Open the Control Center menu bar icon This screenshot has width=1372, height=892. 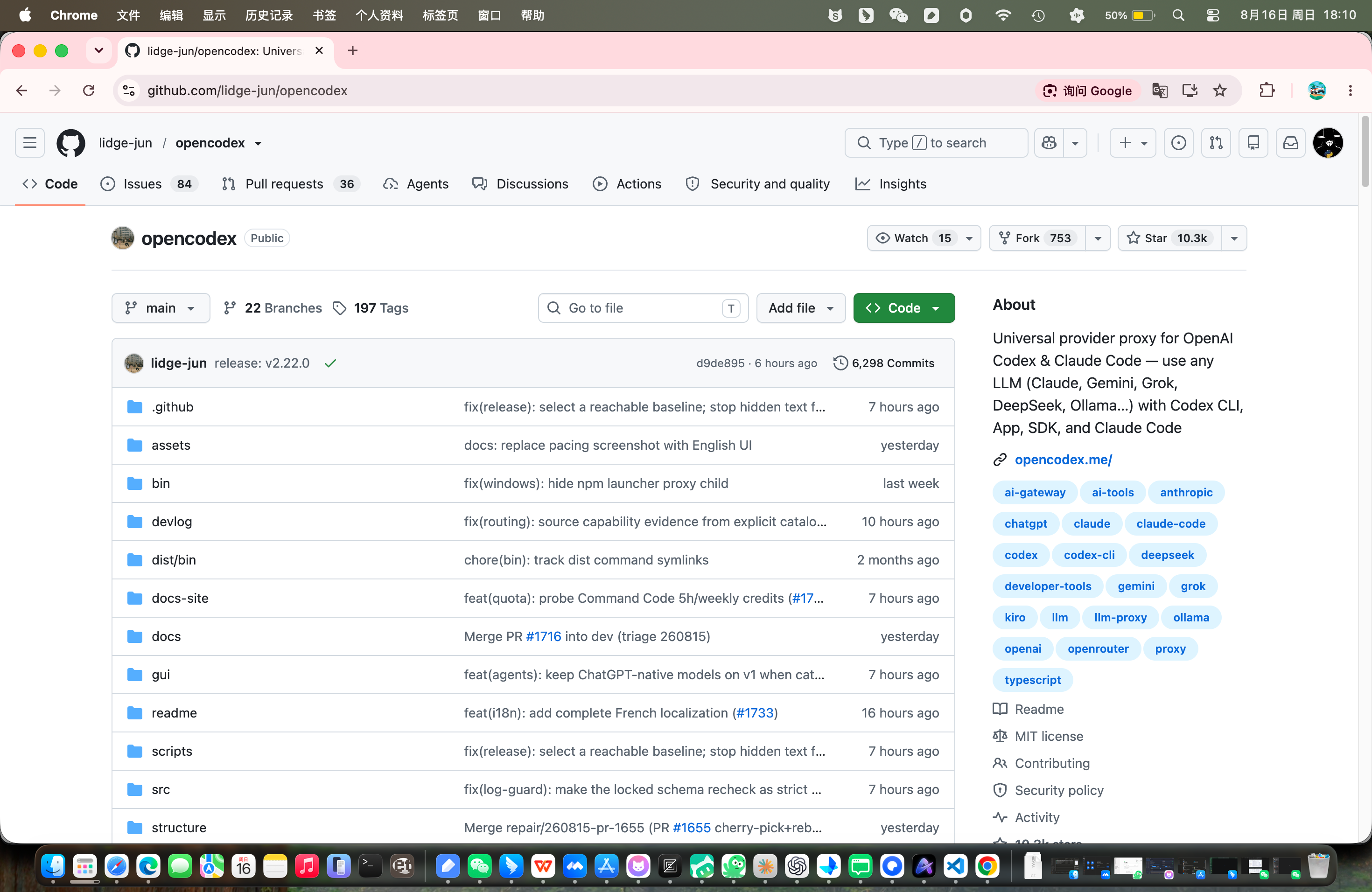1212,15
